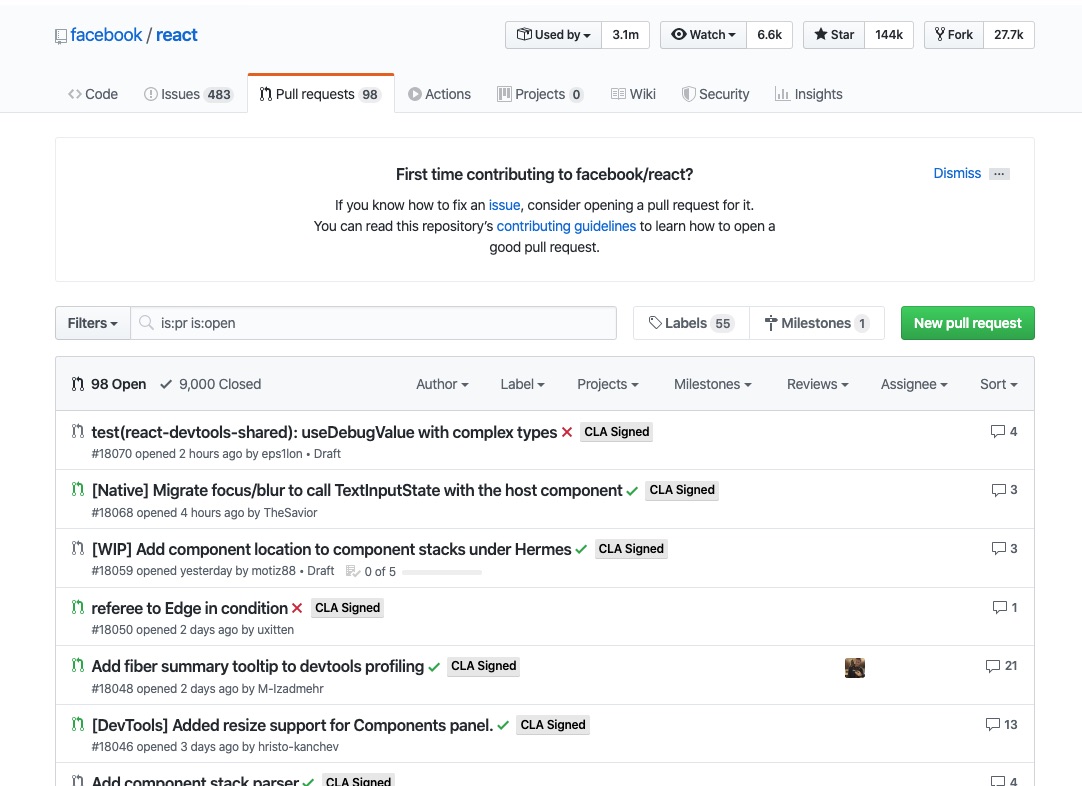Follow the contributing guidelines link

click(x=566, y=226)
